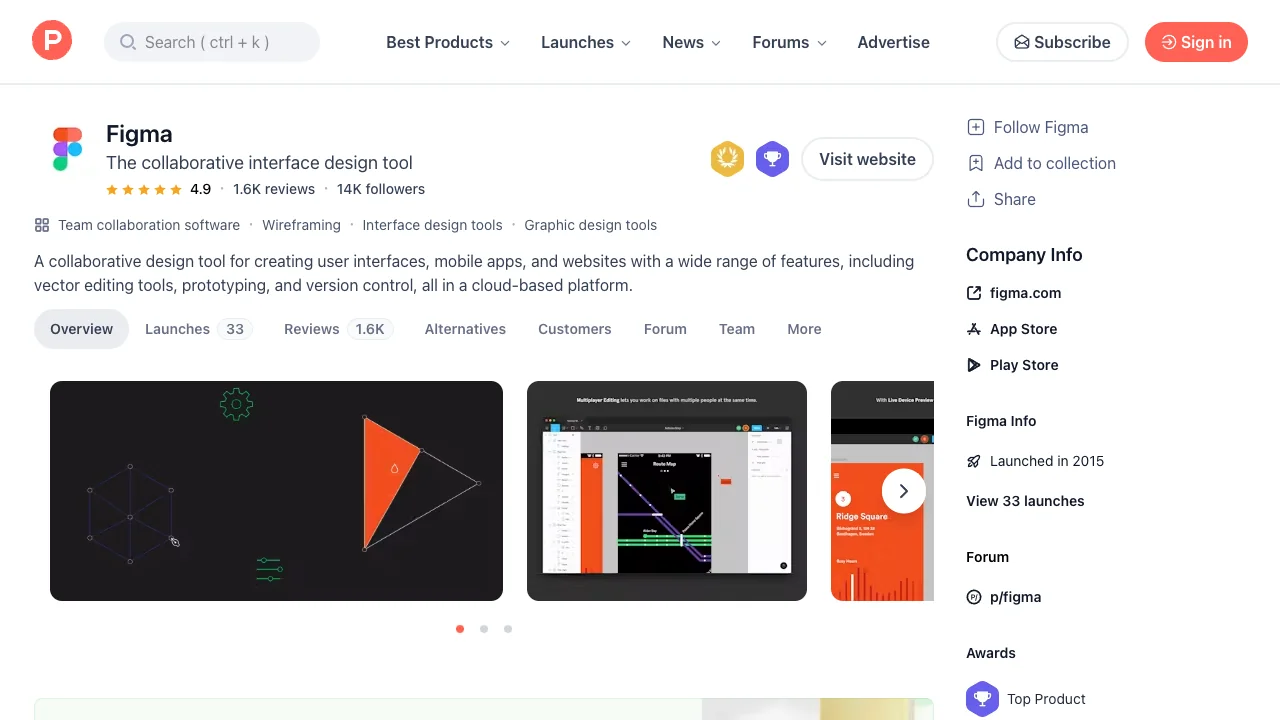This screenshot has width=1280, height=720.
Task: Click the Play Store triangle icon
Action: (x=974, y=365)
